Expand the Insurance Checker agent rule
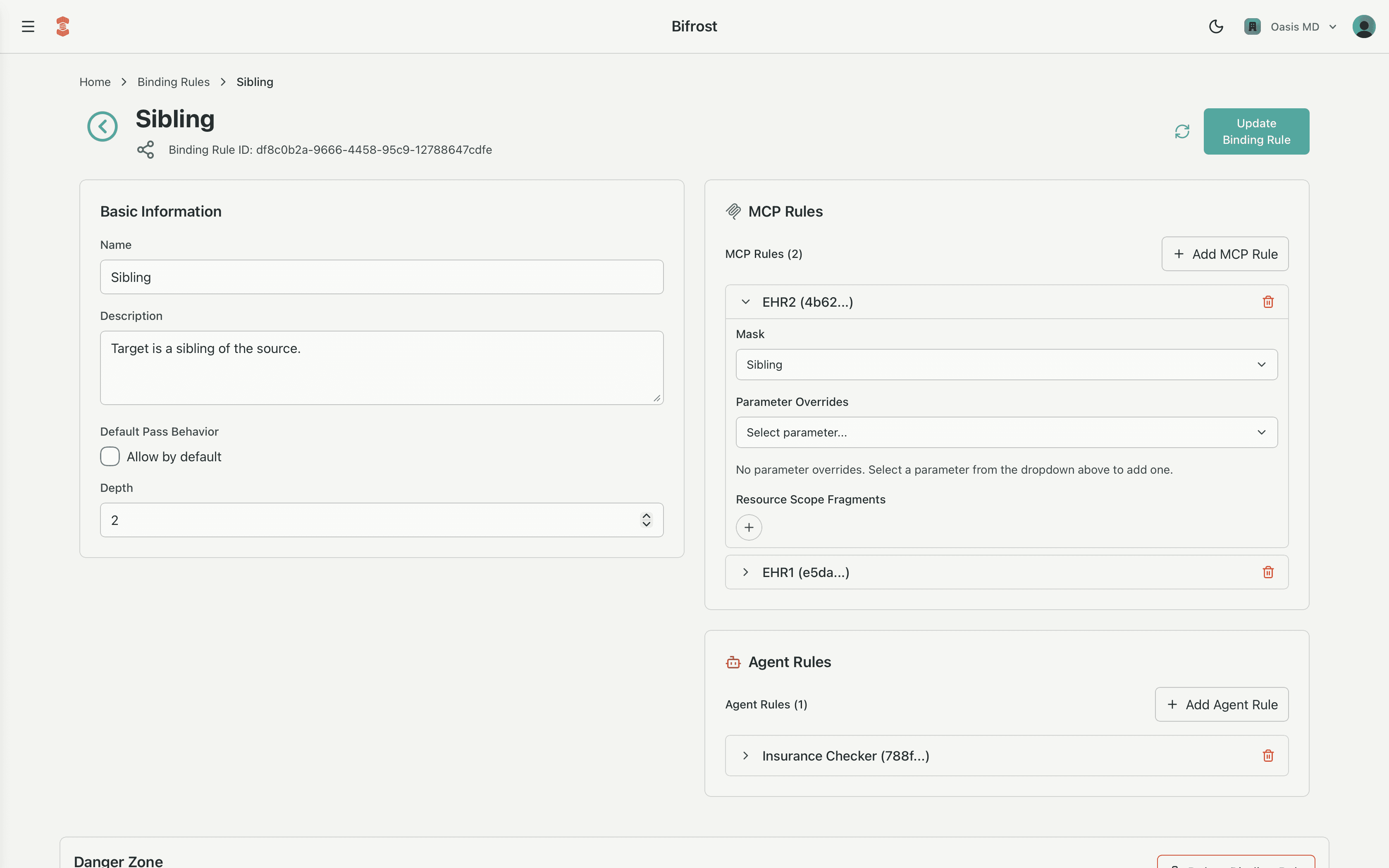The height and width of the screenshot is (868, 1389). click(746, 756)
